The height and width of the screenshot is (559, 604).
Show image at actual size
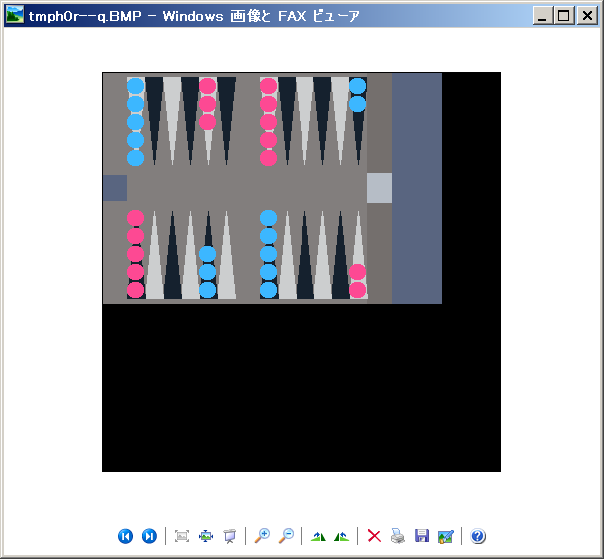(x=206, y=536)
